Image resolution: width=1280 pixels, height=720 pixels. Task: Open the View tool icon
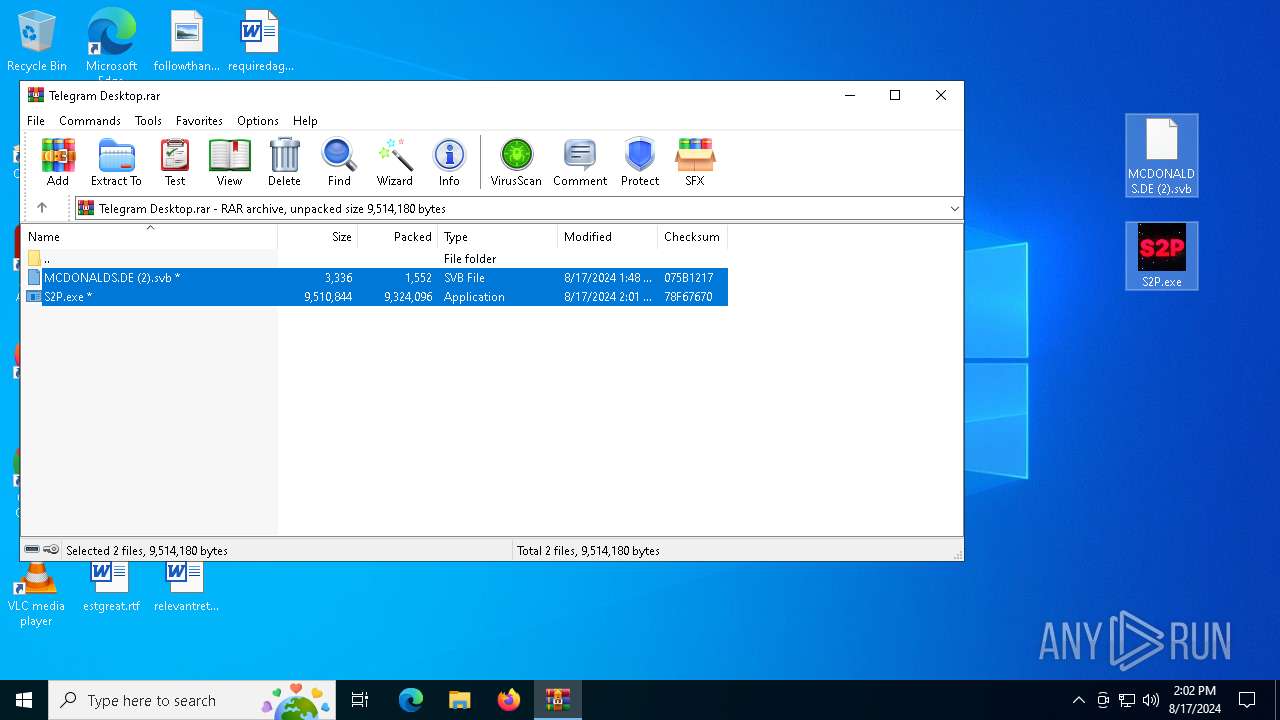229,162
